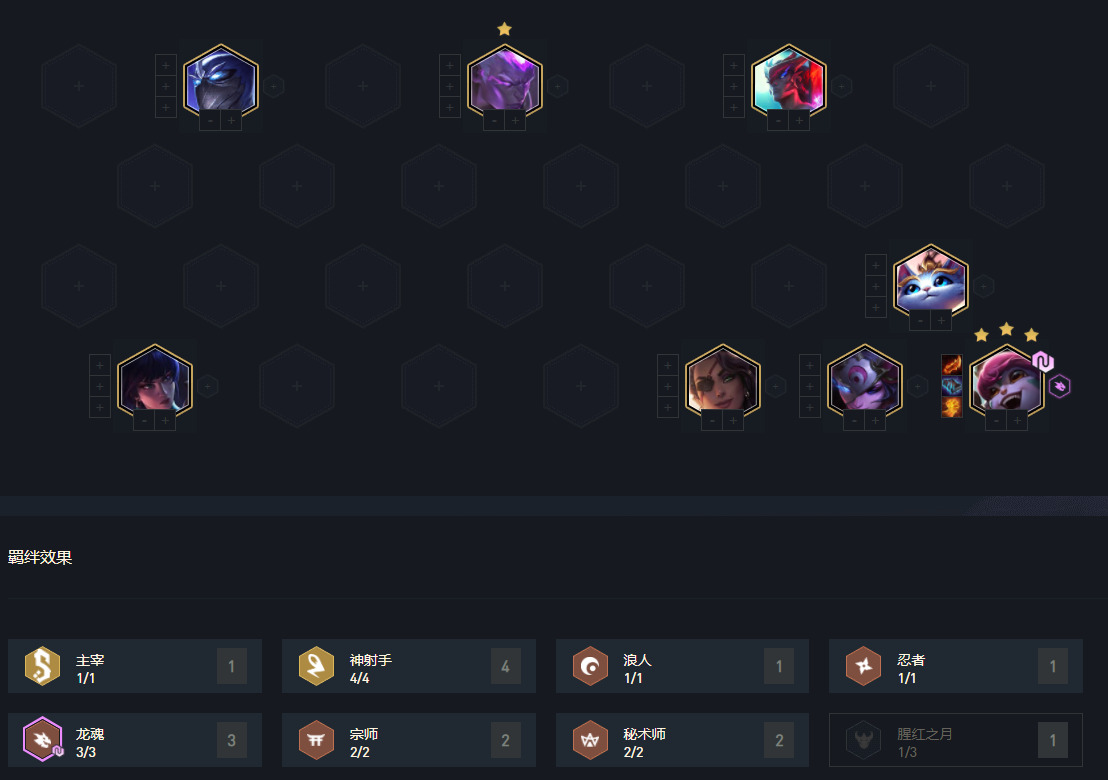Select the white cat champion Yuumi
The width and height of the screenshot is (1108, 780).
tap(931, 280)
